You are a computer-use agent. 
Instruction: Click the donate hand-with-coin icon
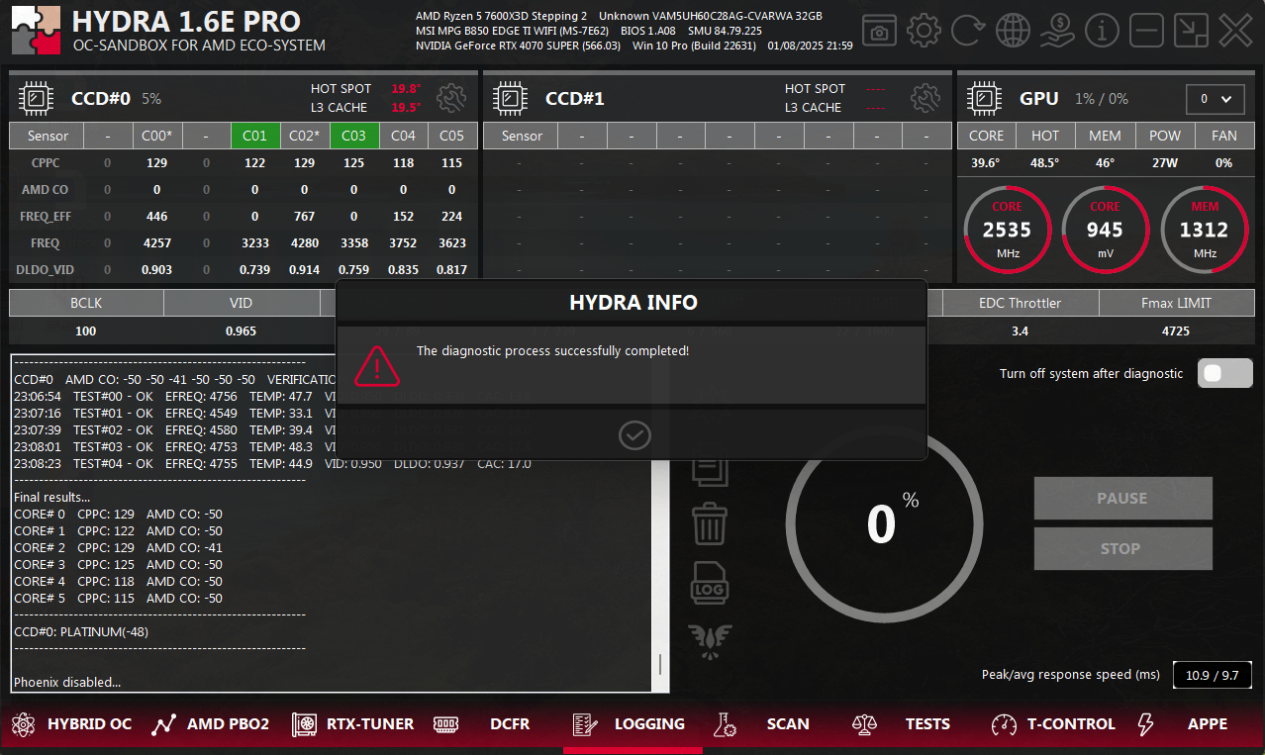pyautogui.click(x=1057, y=31)
